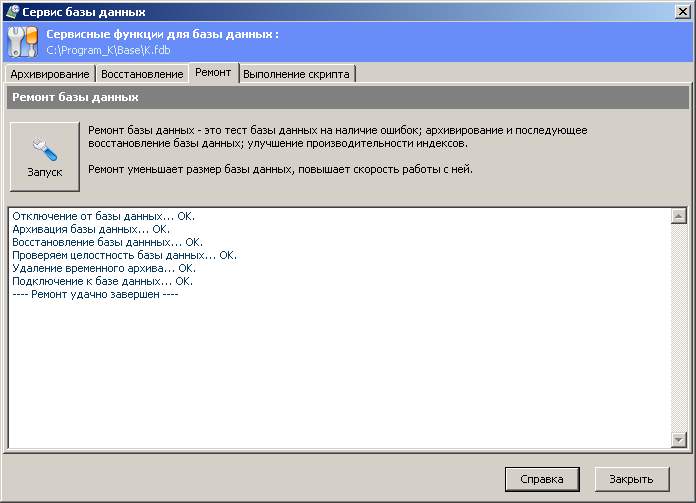
Task: Click the Закрыть button
Action: coord(631,479)
